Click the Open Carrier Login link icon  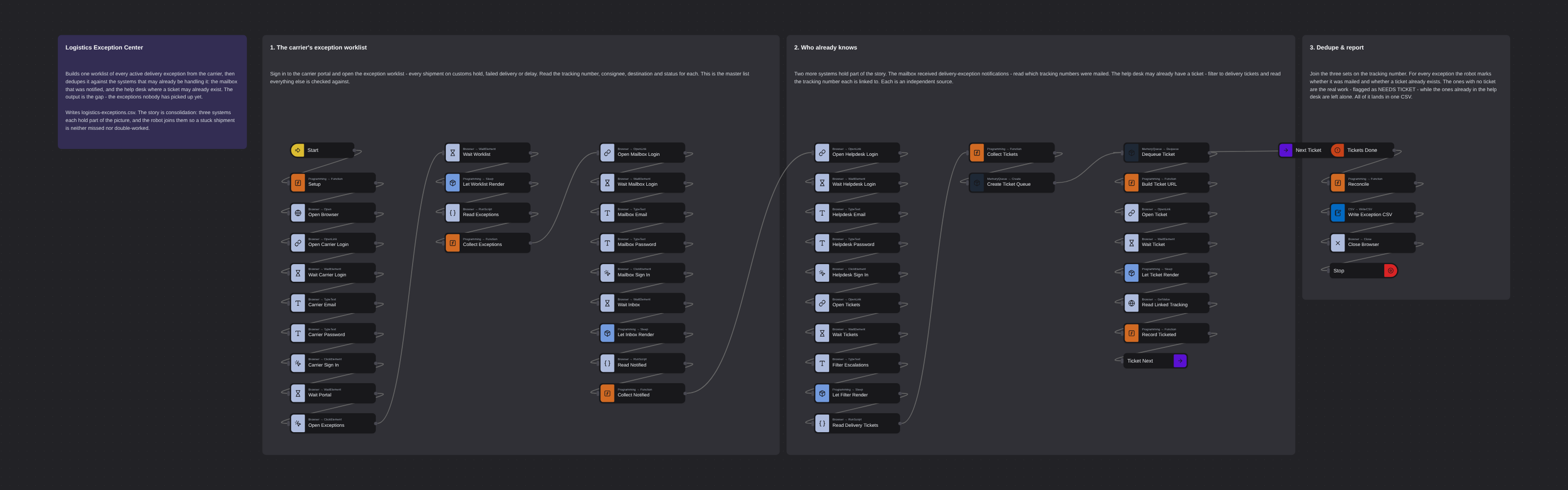297,243
